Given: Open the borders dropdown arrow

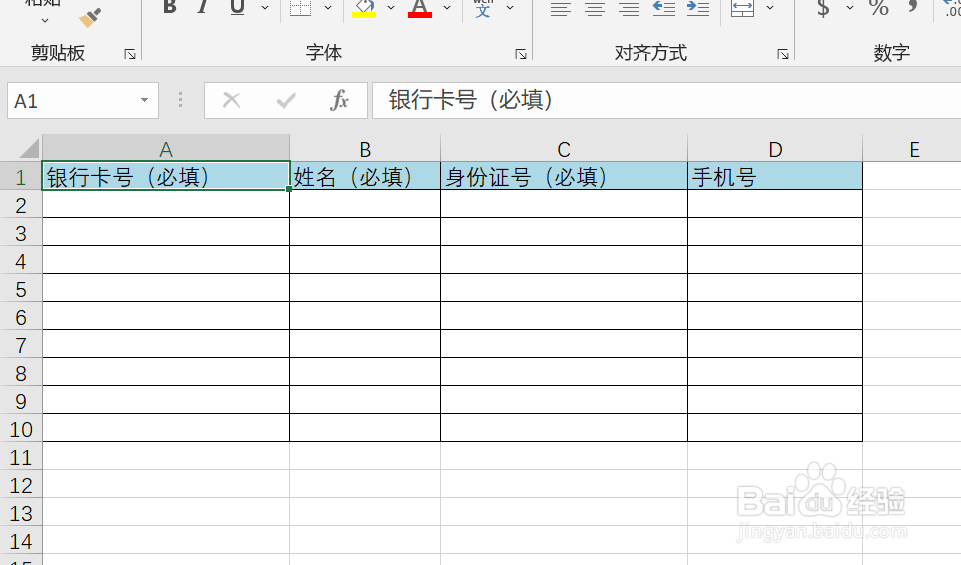Looking at the screenshot, I should (x=328, y=8).
